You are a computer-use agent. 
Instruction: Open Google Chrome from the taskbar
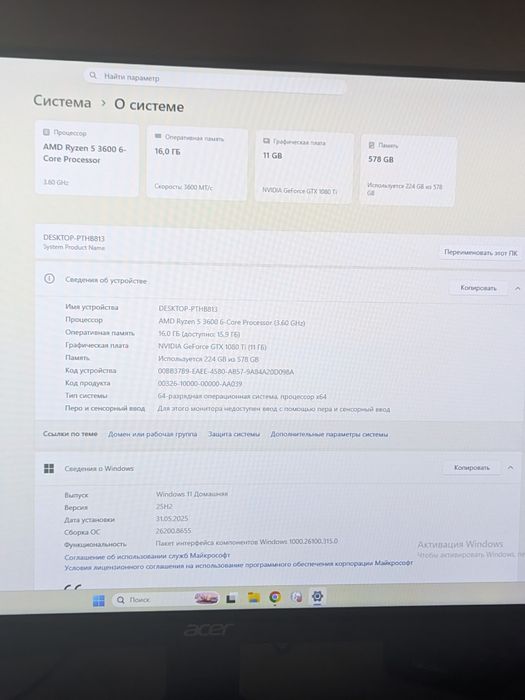275,597
